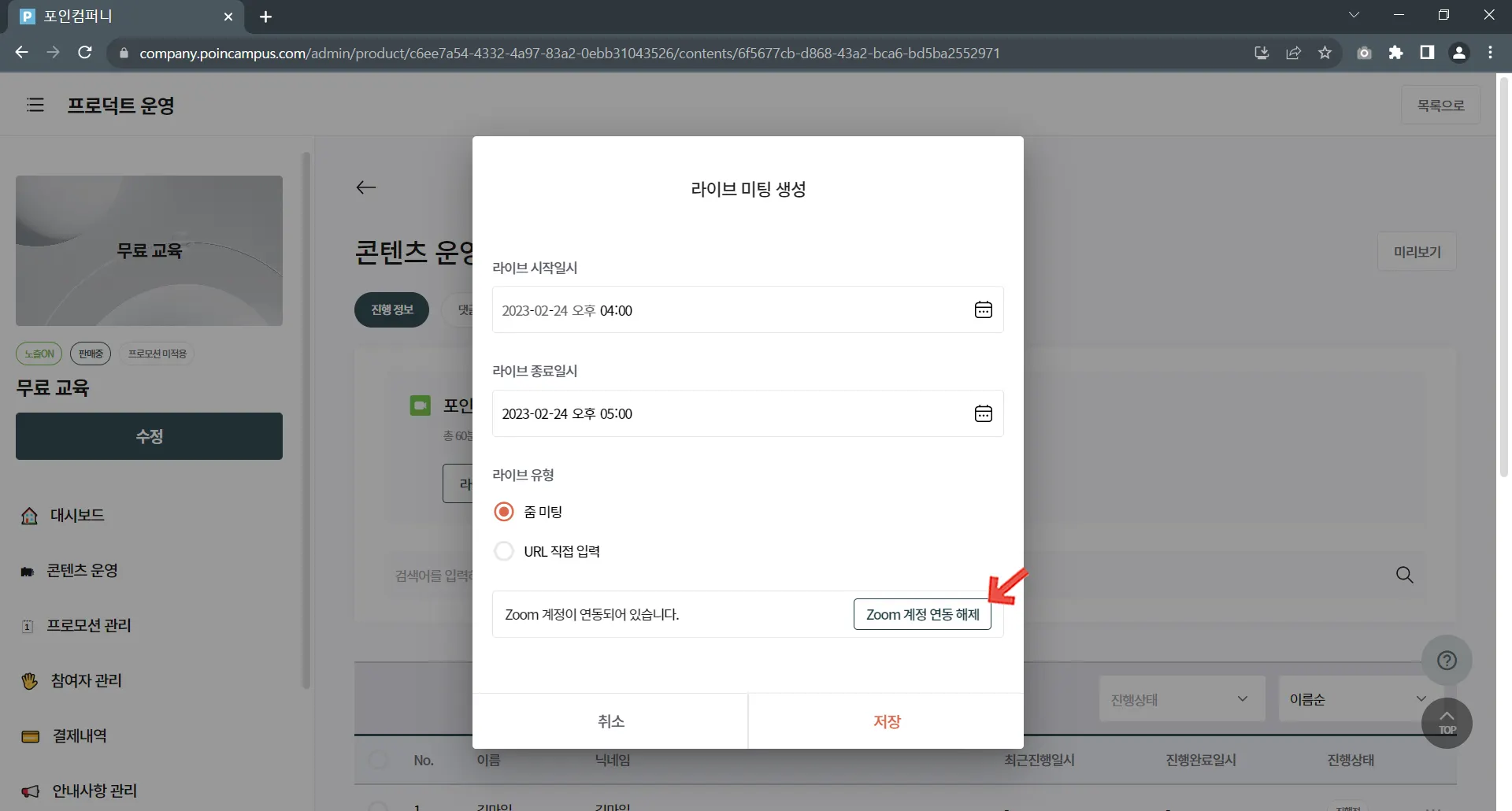Toggle the select-all checkbox in table header
The width and height of the screenshot is (1512, 811).
coord(379,760)
